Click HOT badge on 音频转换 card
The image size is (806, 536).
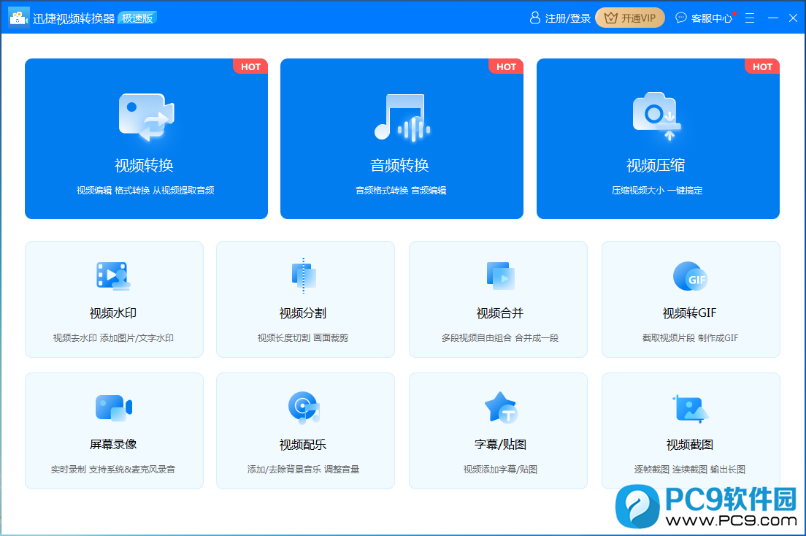[x=506, y=67]
